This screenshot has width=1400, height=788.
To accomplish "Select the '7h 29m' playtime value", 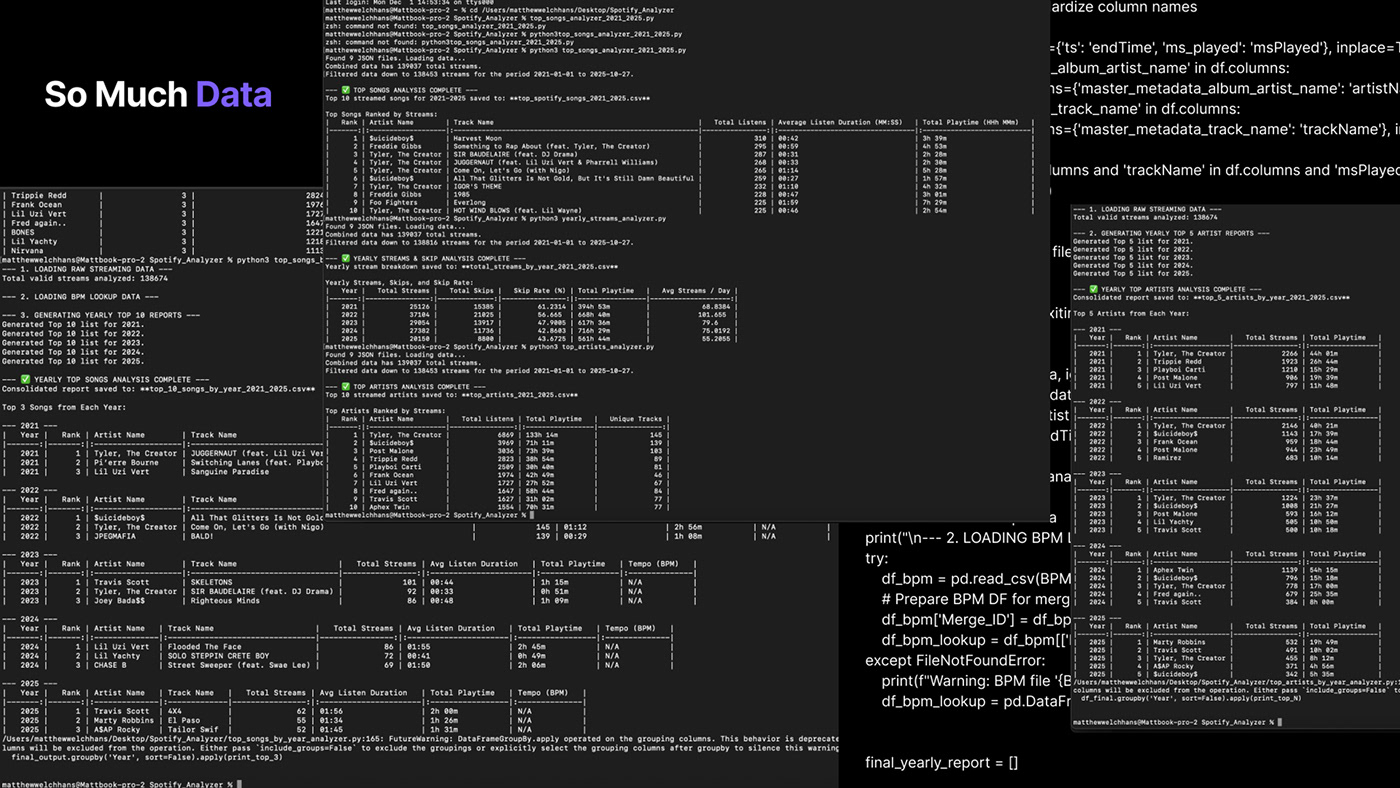I will point(934,203).
